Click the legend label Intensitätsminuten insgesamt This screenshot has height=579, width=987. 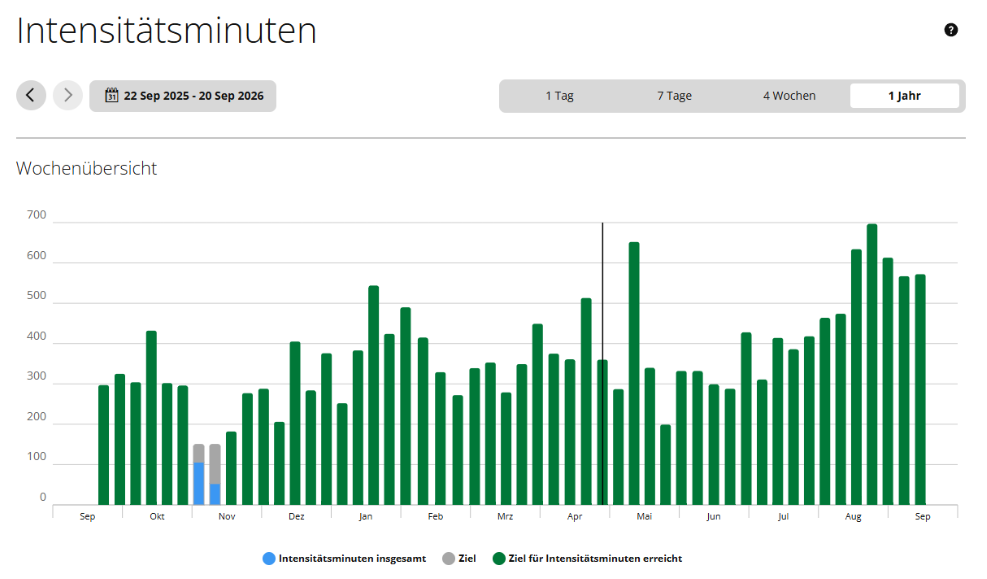[x=352, y=558]
